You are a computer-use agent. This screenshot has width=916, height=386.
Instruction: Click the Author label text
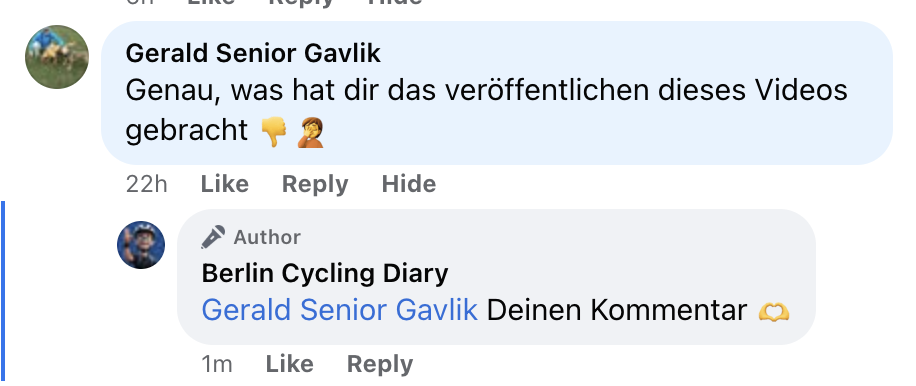pos(267,237)
